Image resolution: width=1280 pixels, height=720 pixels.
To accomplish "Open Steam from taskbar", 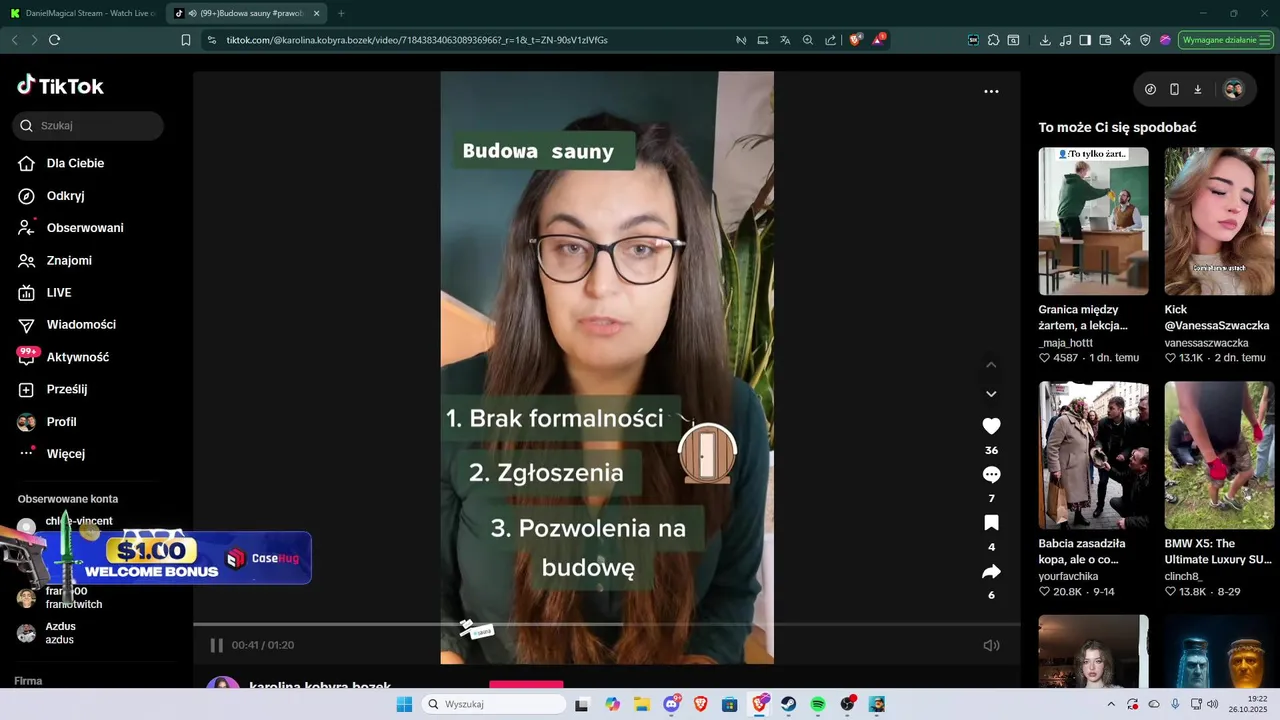I will tap(789, 704).
